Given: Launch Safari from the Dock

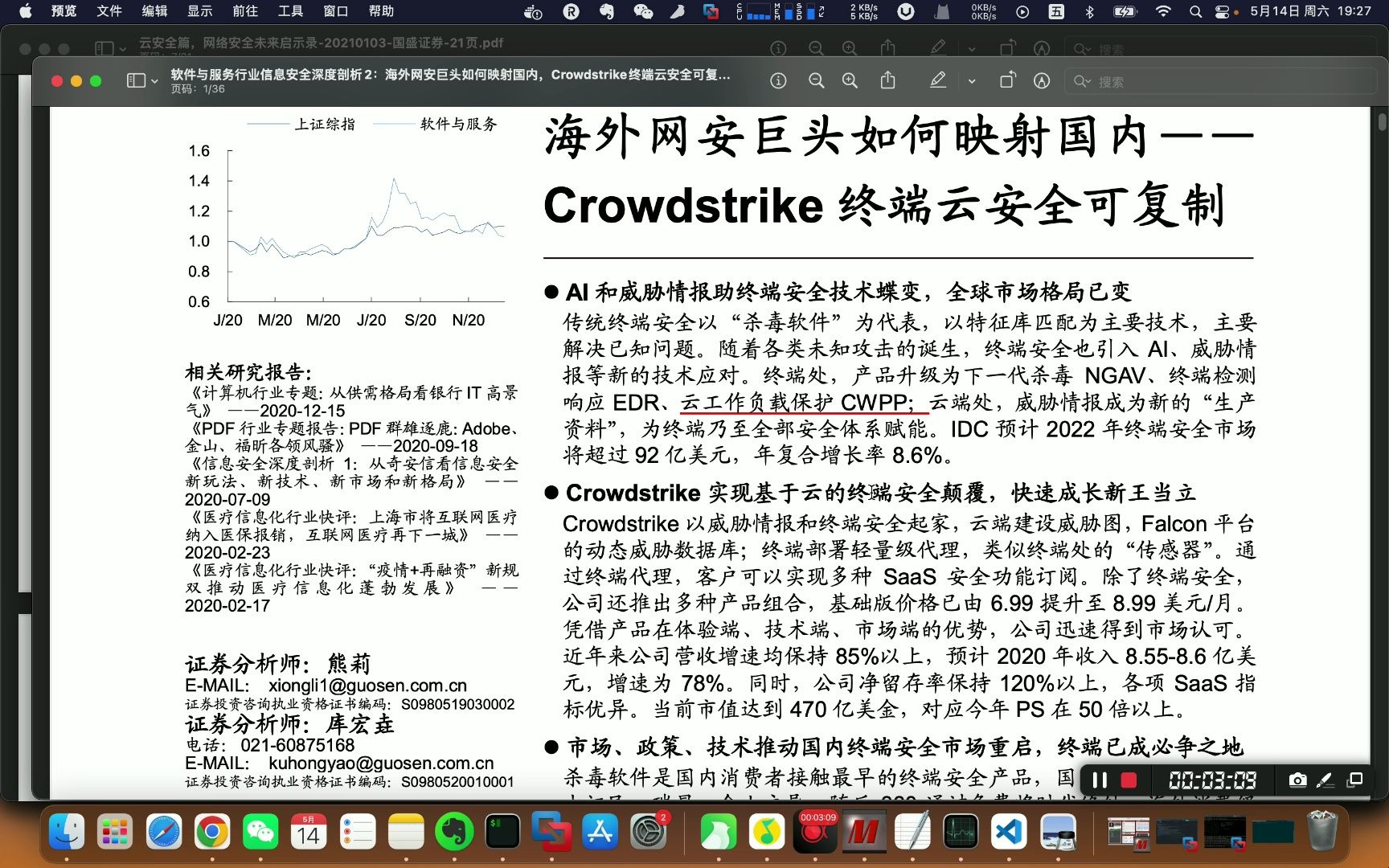Looking at the screenshot, I should (x=164, y=832).
